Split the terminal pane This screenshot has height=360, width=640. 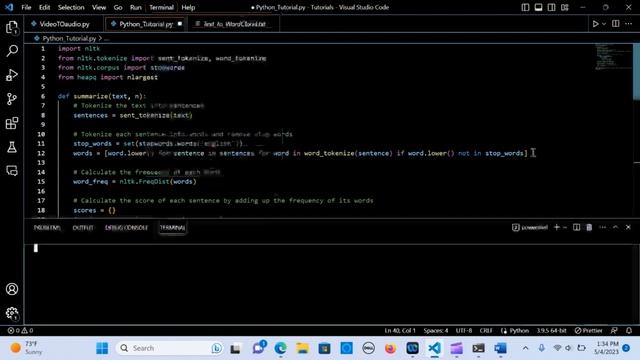(x=576, y=227)
